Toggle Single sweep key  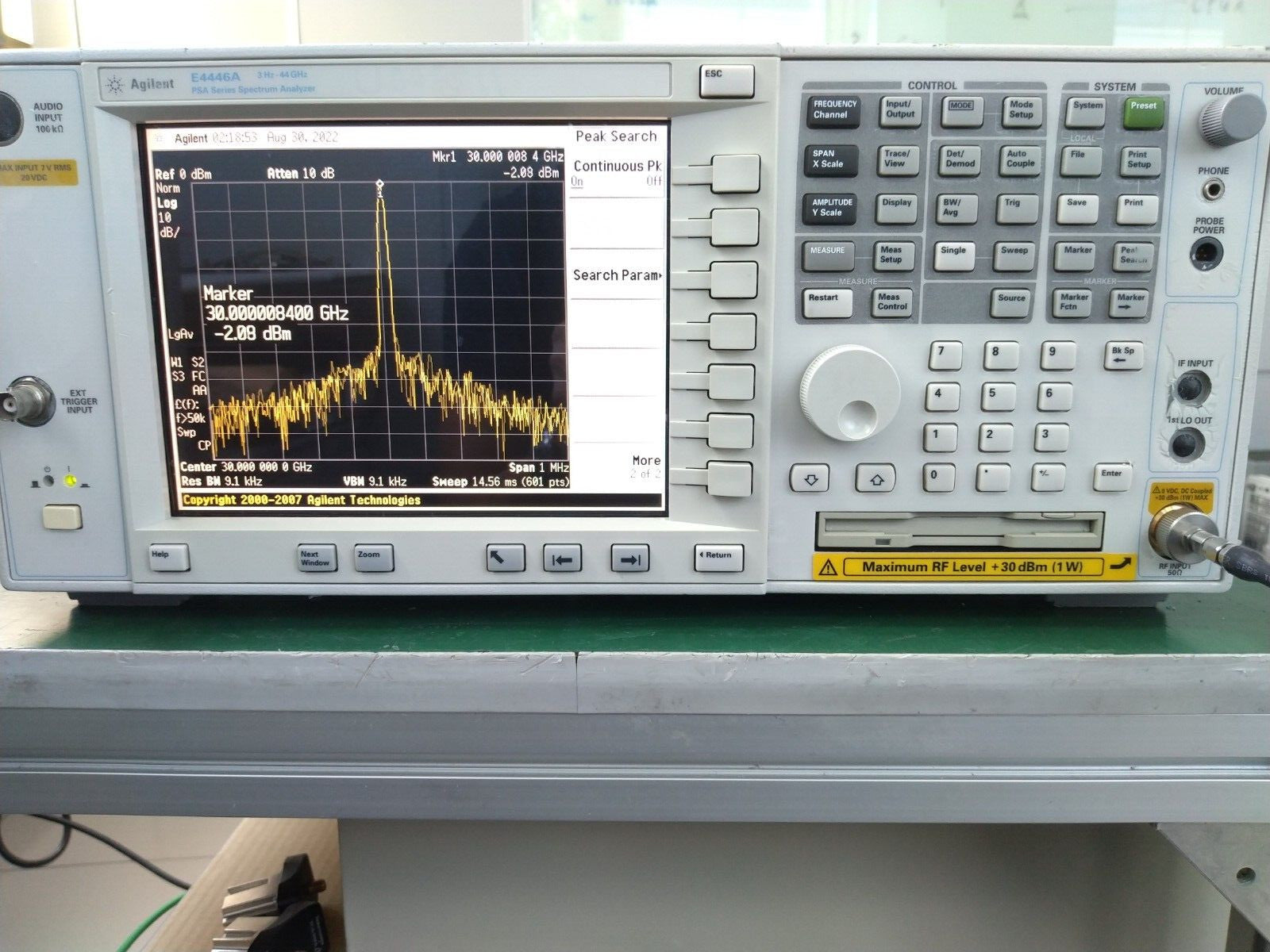pos(955,257)
